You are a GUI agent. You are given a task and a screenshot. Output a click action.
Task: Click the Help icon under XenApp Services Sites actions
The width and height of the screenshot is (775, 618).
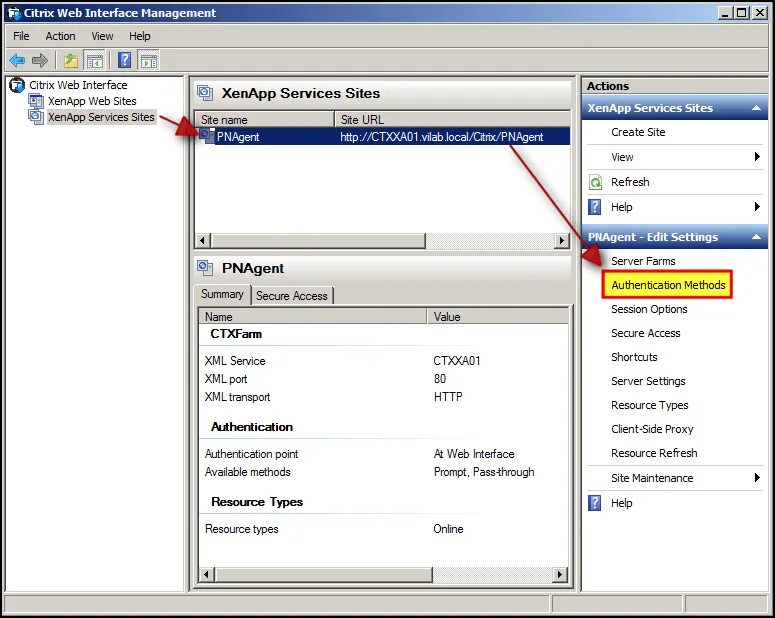[595, 207]
